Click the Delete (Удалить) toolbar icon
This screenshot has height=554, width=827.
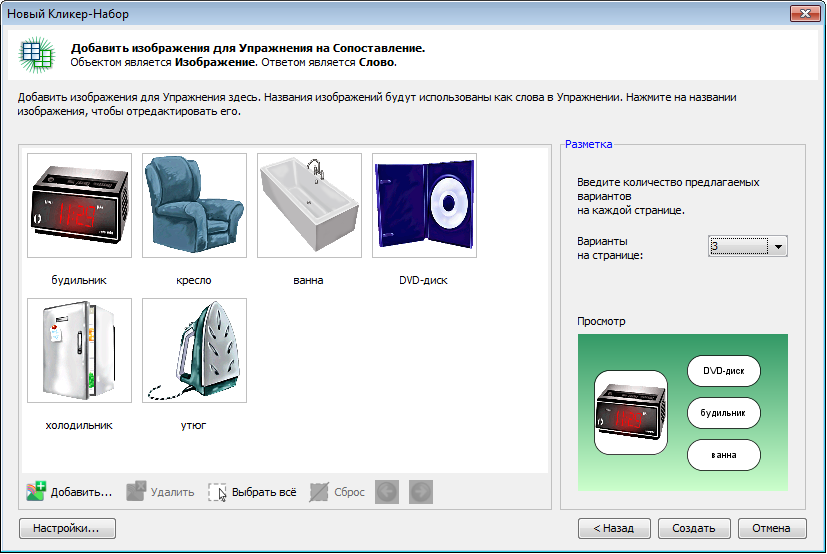click(136, 491)
